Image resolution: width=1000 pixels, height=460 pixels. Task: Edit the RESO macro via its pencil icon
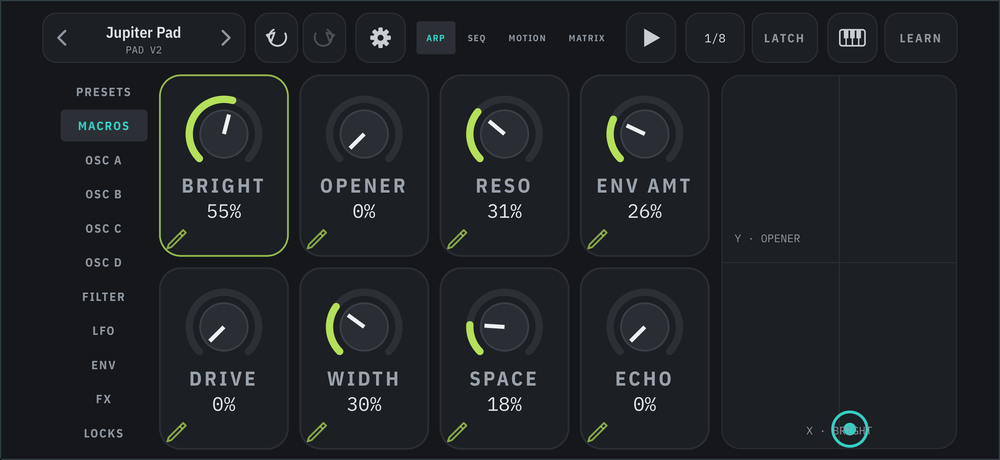(457, 240)
